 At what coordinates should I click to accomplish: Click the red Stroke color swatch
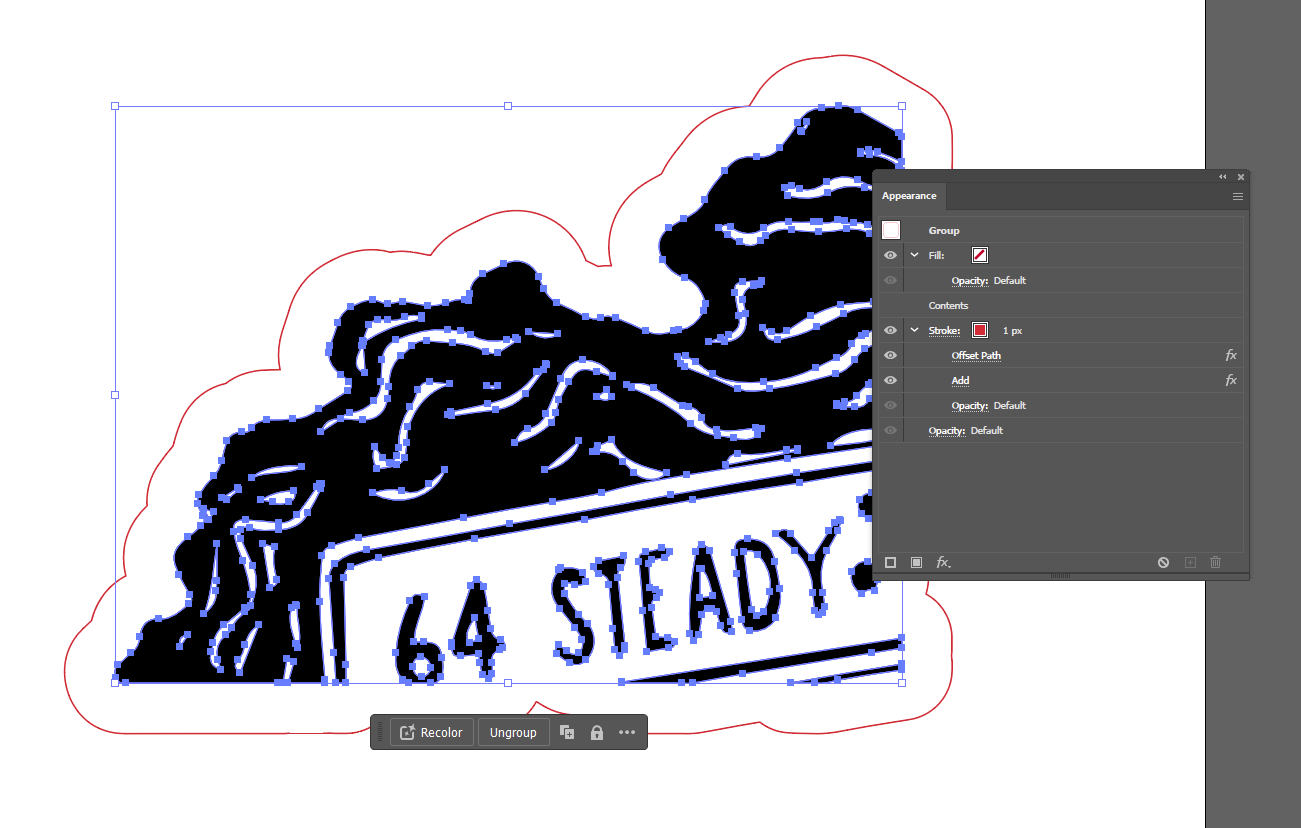pyautogui.click(x=979, y=330)
